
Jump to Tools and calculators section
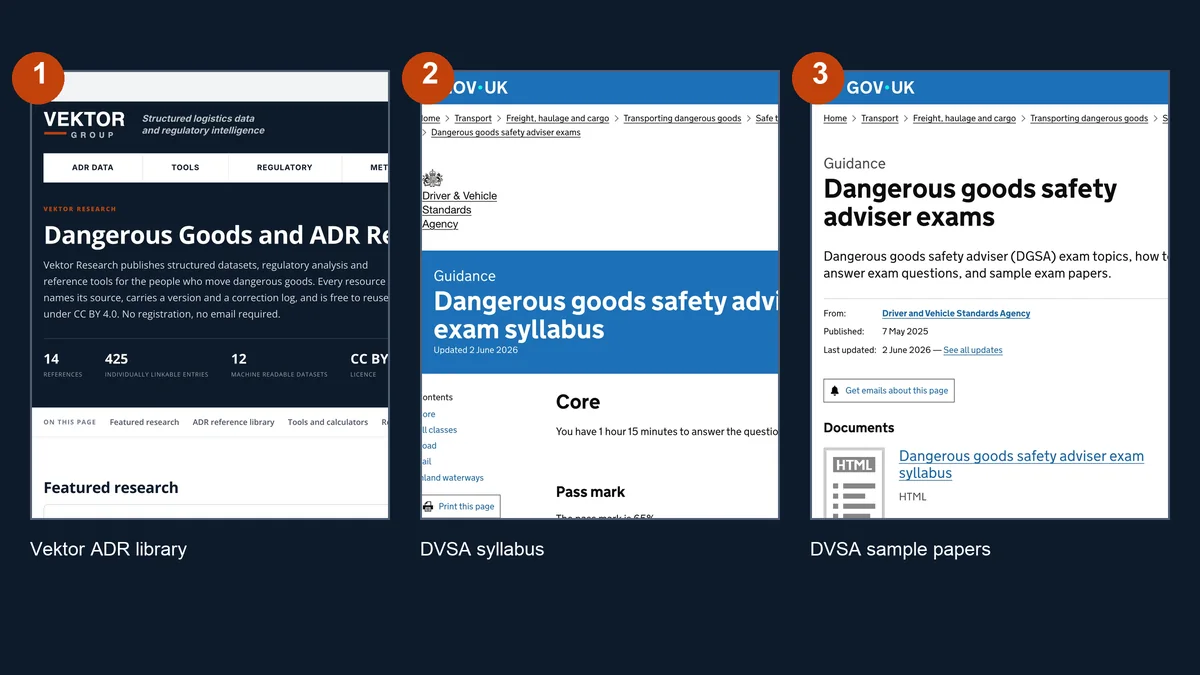[328, 422]
